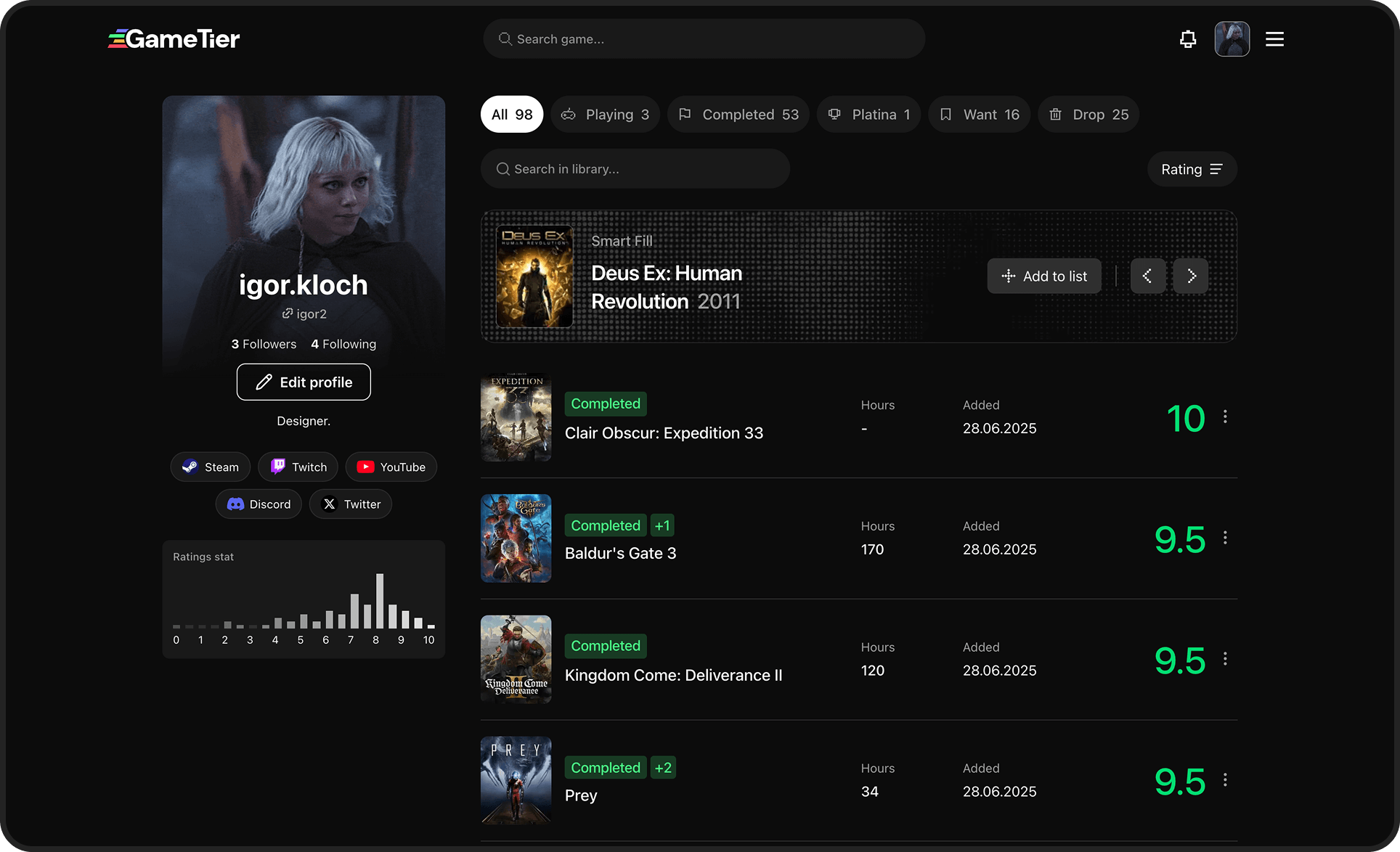Image resolution: width=1400 pixels, height=852 pixels.
Task: Open the notification bell
Action: coord(1187,38)
